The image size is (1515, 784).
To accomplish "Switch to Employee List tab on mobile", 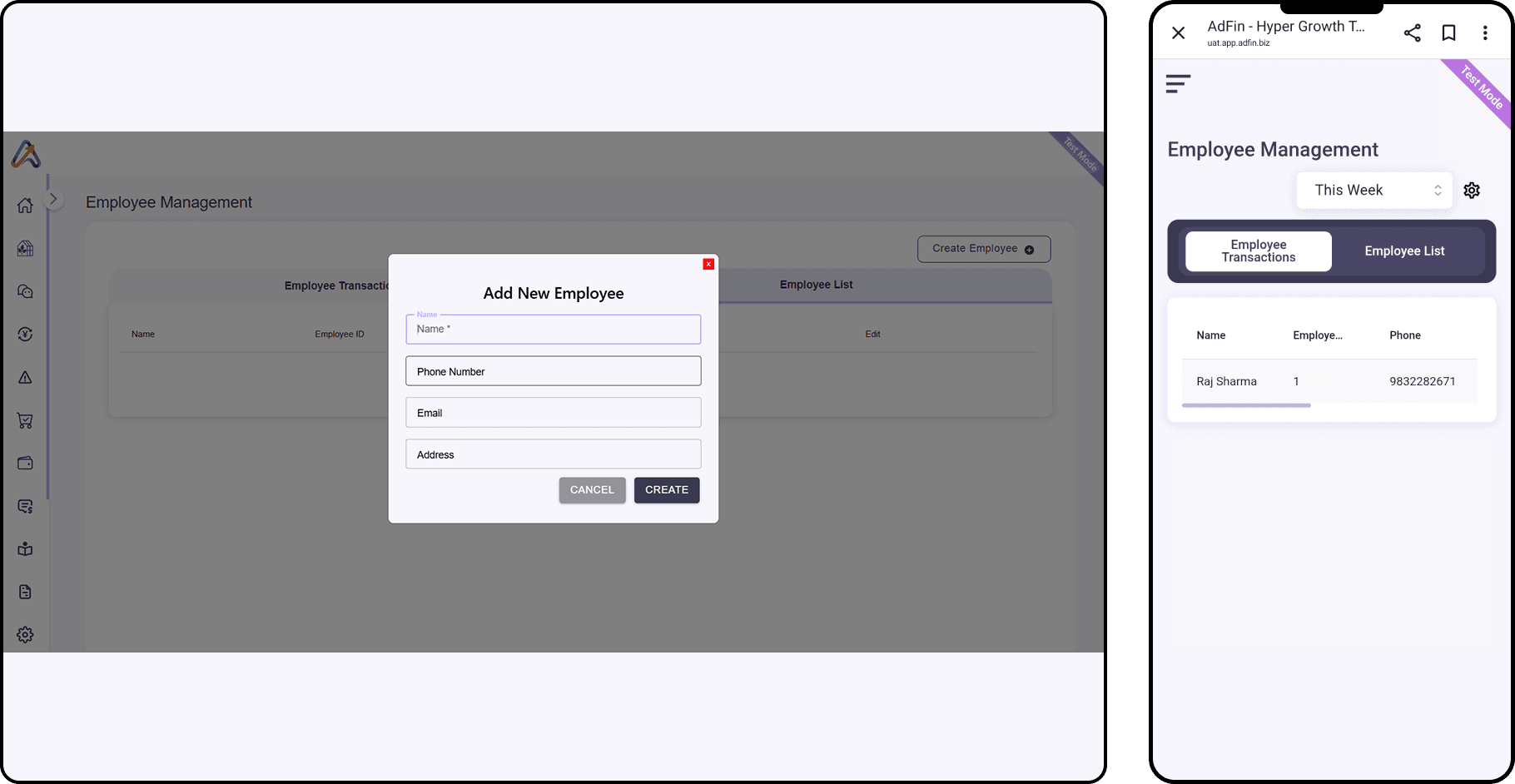I will [1404, 251].
